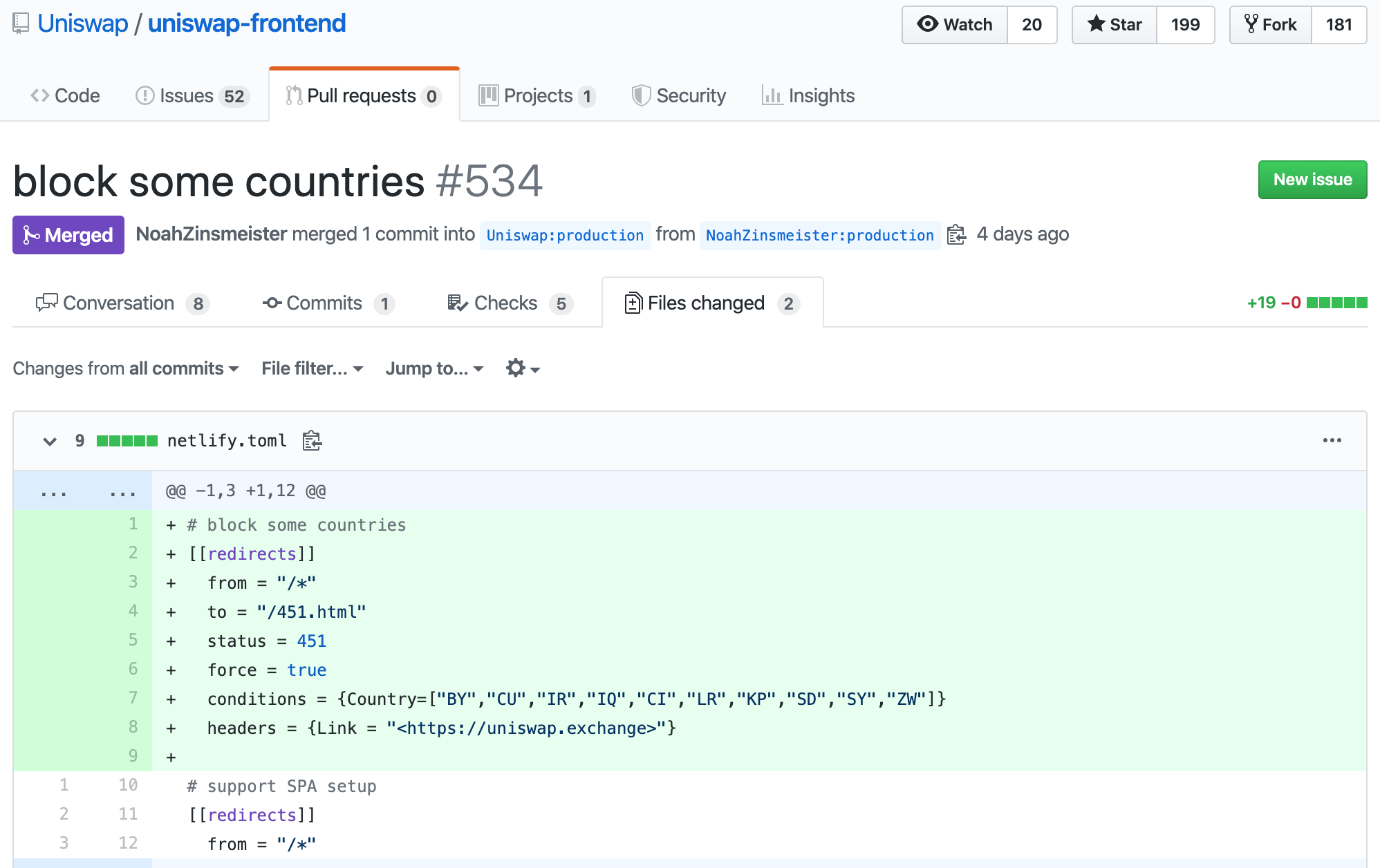The width and height of the screenshot is (1380, 868).
Task: Click the star icon in Star button
Action: (x=1097, y=23)
